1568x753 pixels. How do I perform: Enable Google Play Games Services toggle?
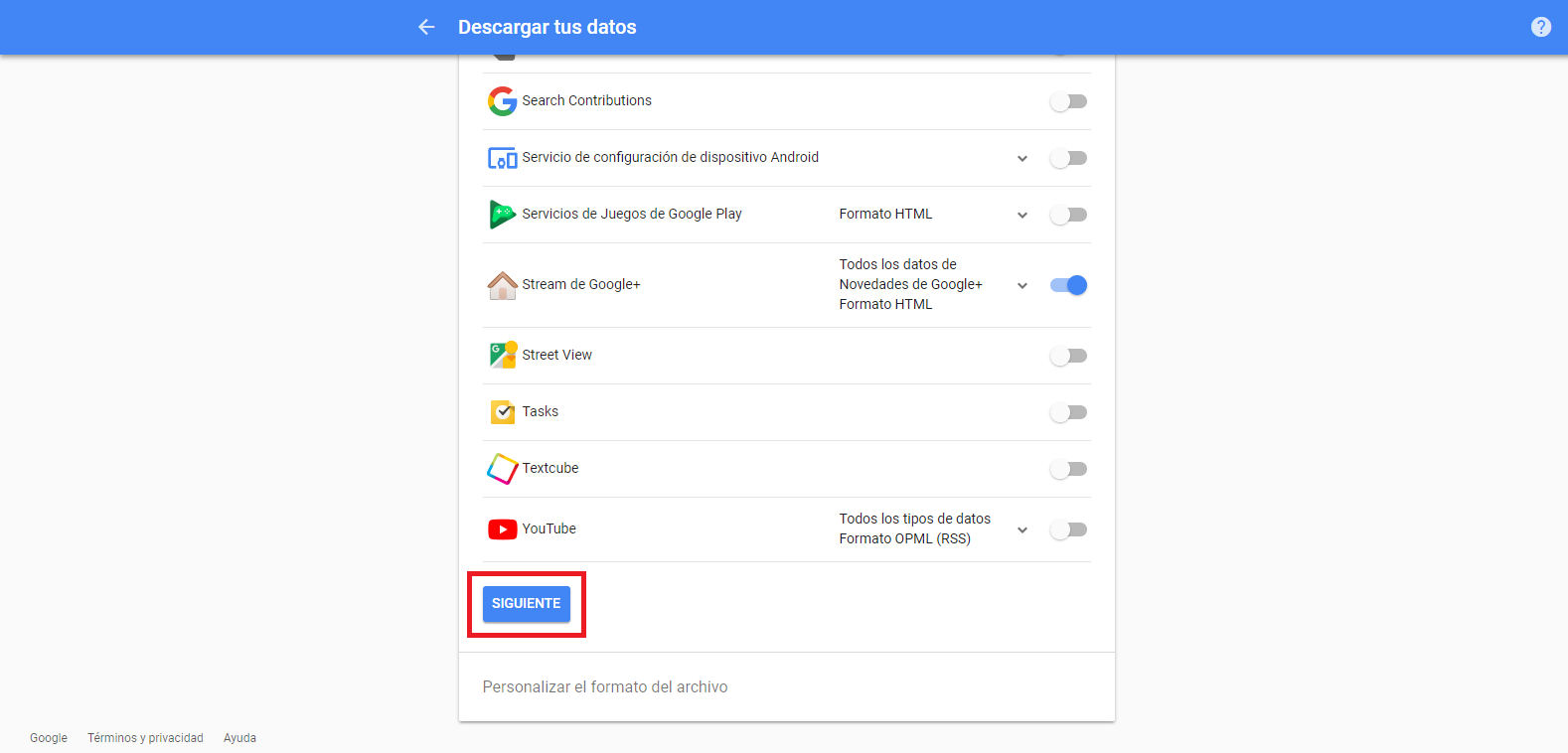point(1069,215)
